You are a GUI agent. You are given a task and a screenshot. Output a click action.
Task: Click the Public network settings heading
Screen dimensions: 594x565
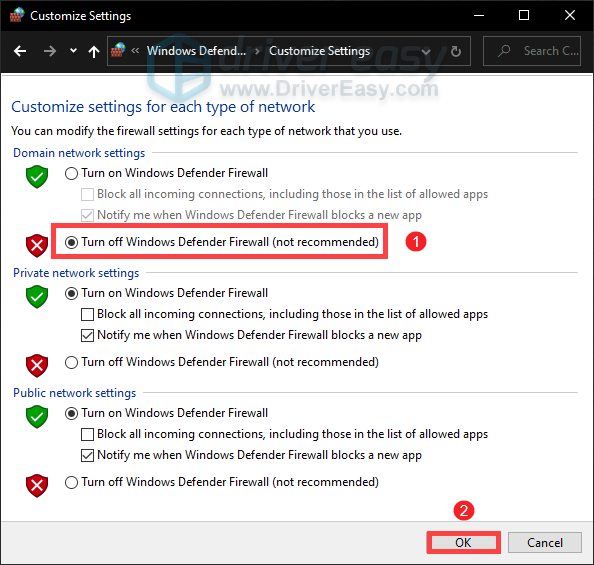pyautogui.click(x=75, y=393)
